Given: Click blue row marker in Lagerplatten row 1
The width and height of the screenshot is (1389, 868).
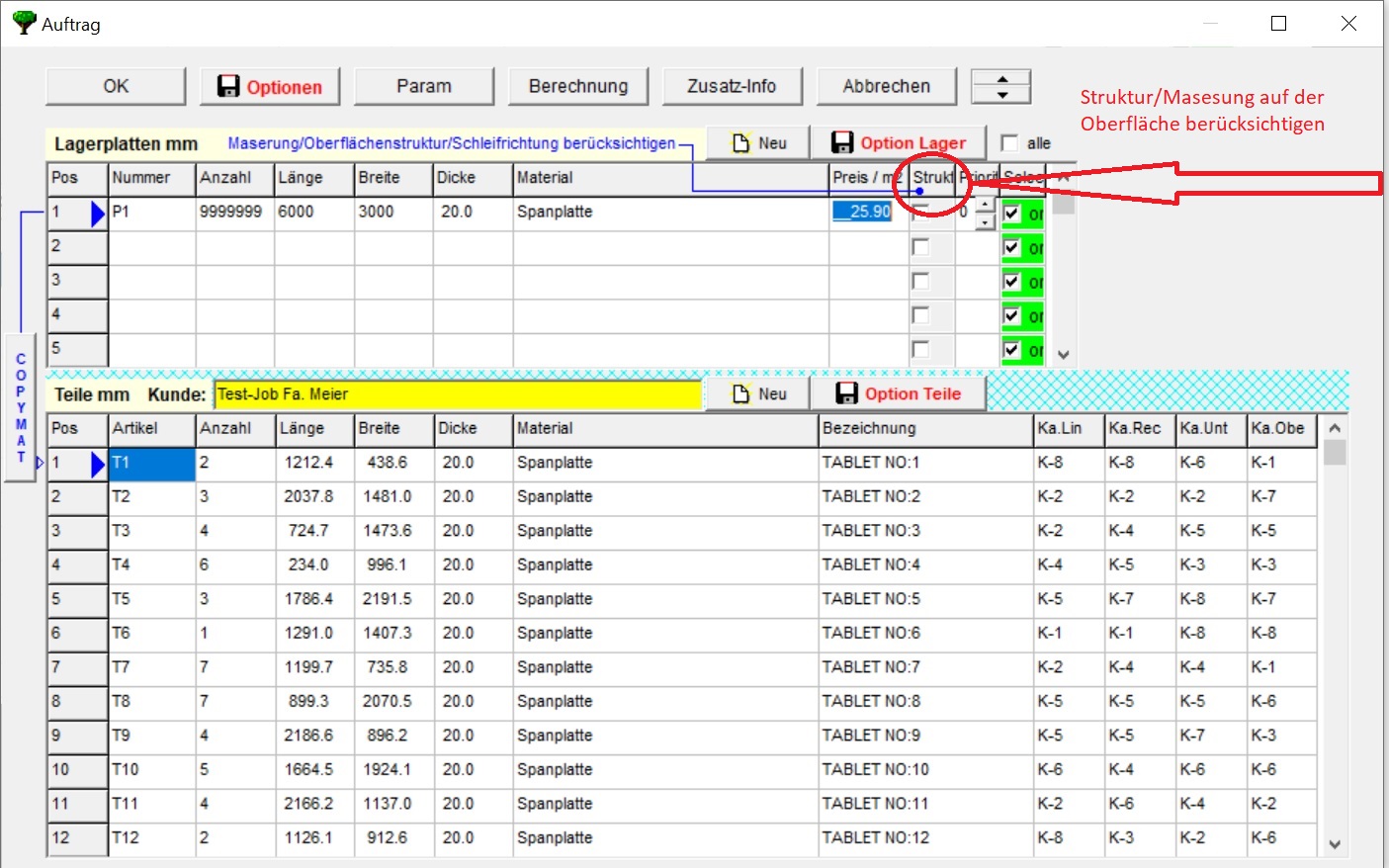Looking at the screenshot, I should click(97, 214).
